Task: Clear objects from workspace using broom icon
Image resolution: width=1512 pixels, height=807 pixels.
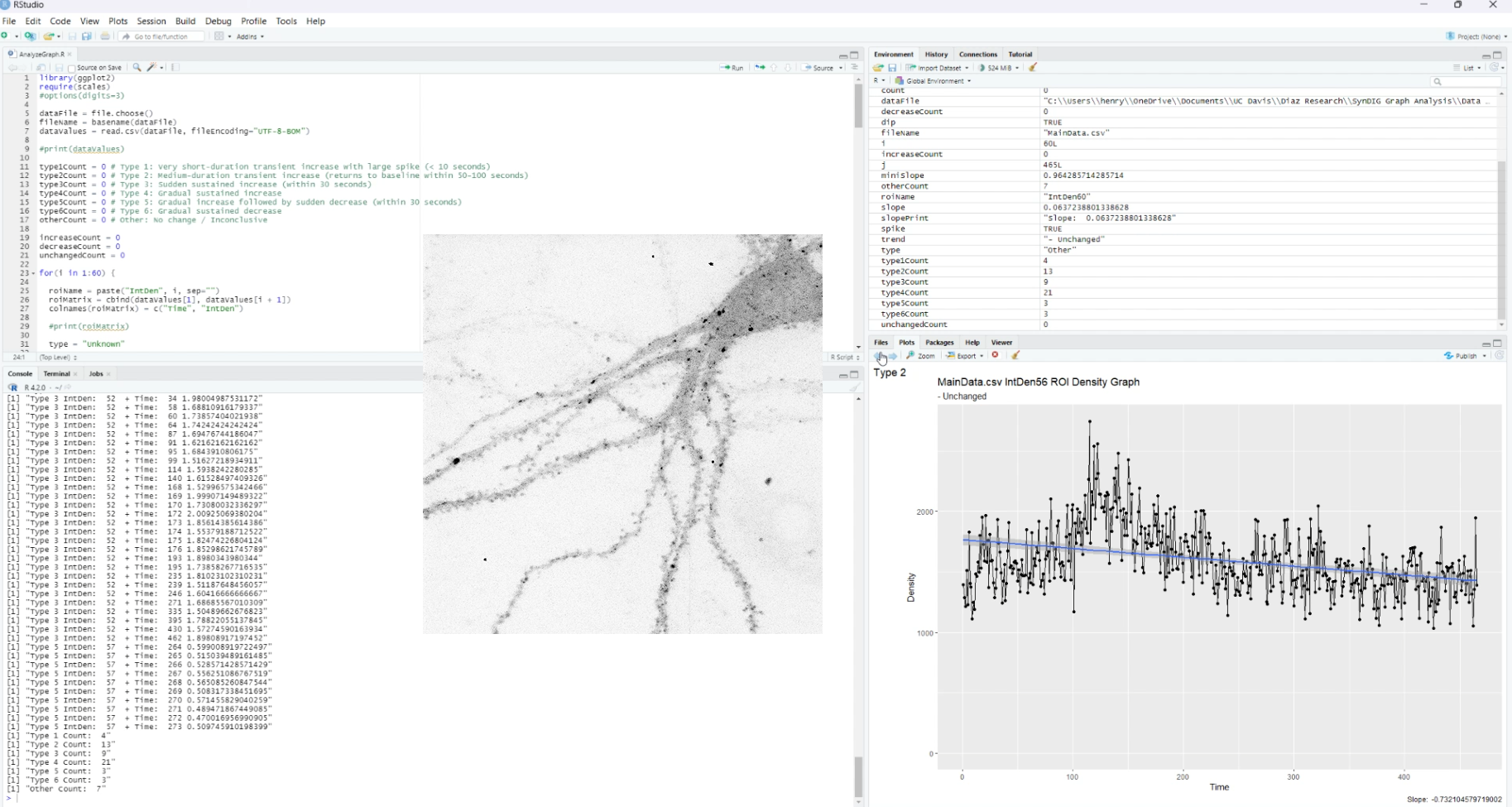Action: coord(1033,68)
